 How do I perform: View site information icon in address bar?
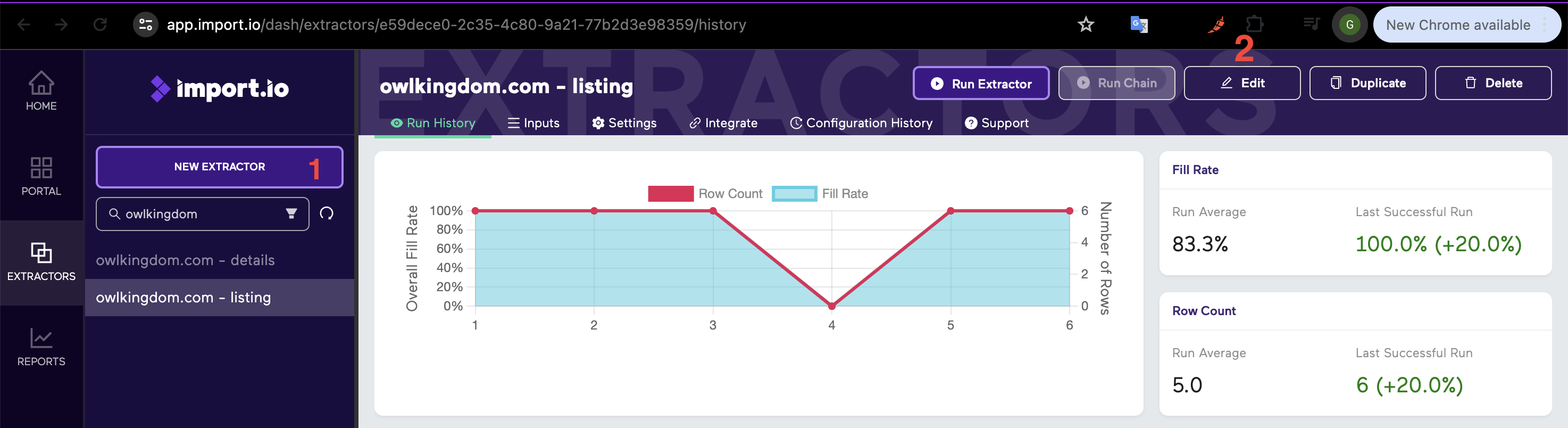146,25
